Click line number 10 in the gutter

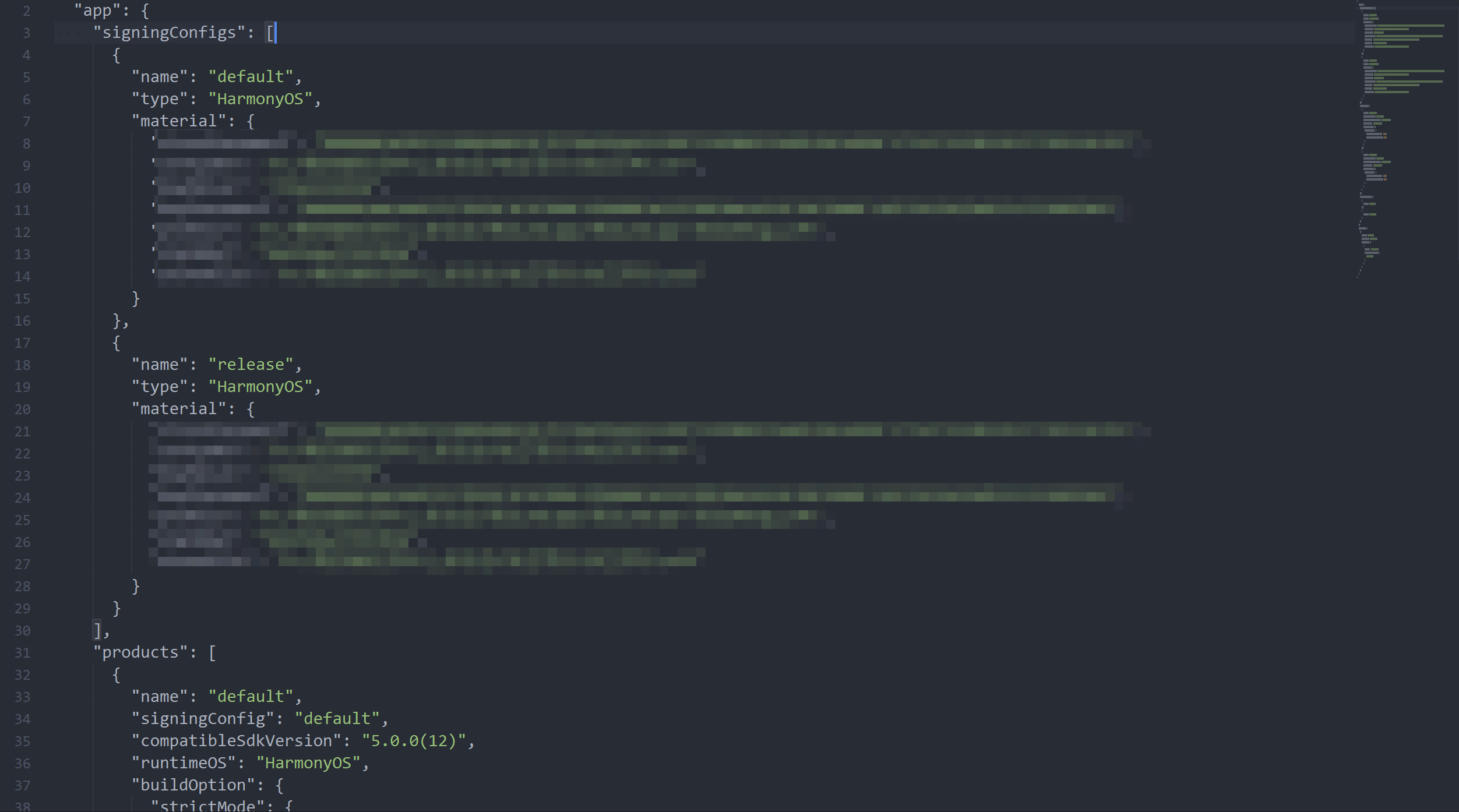pyautogui.click(x=23, y=188)
